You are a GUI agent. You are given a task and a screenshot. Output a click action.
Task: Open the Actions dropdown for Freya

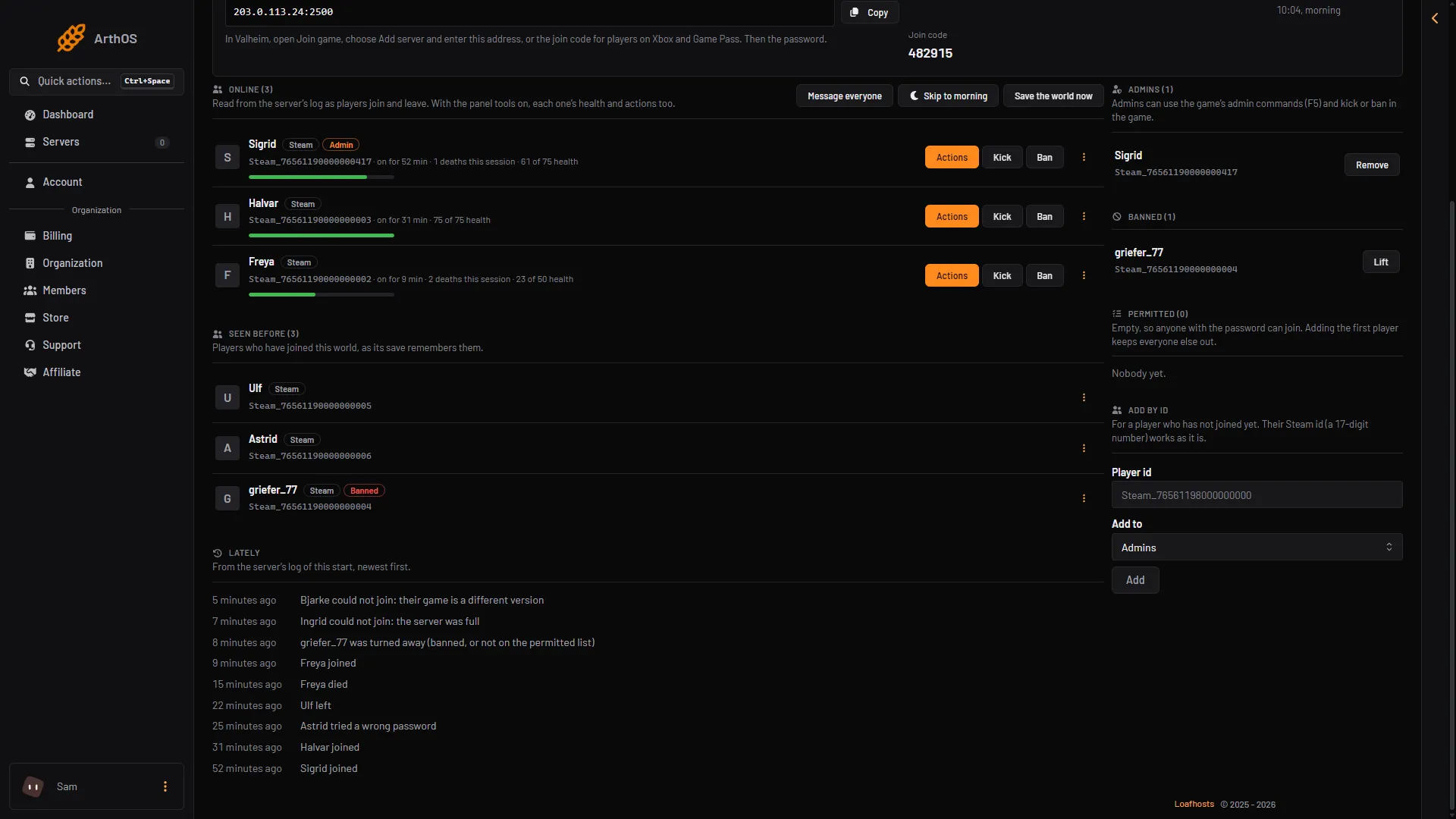(x=952, y=276)
